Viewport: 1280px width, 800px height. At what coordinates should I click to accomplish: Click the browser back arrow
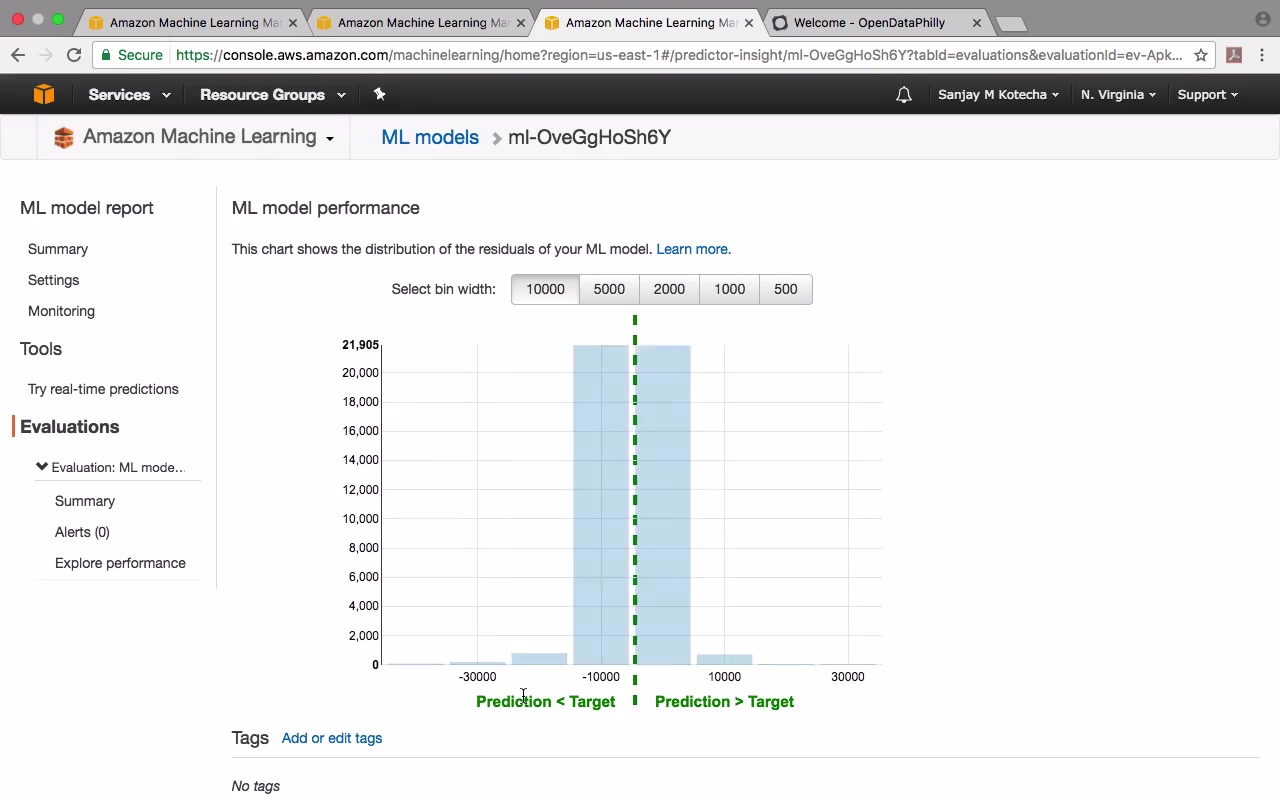(18, 55)
